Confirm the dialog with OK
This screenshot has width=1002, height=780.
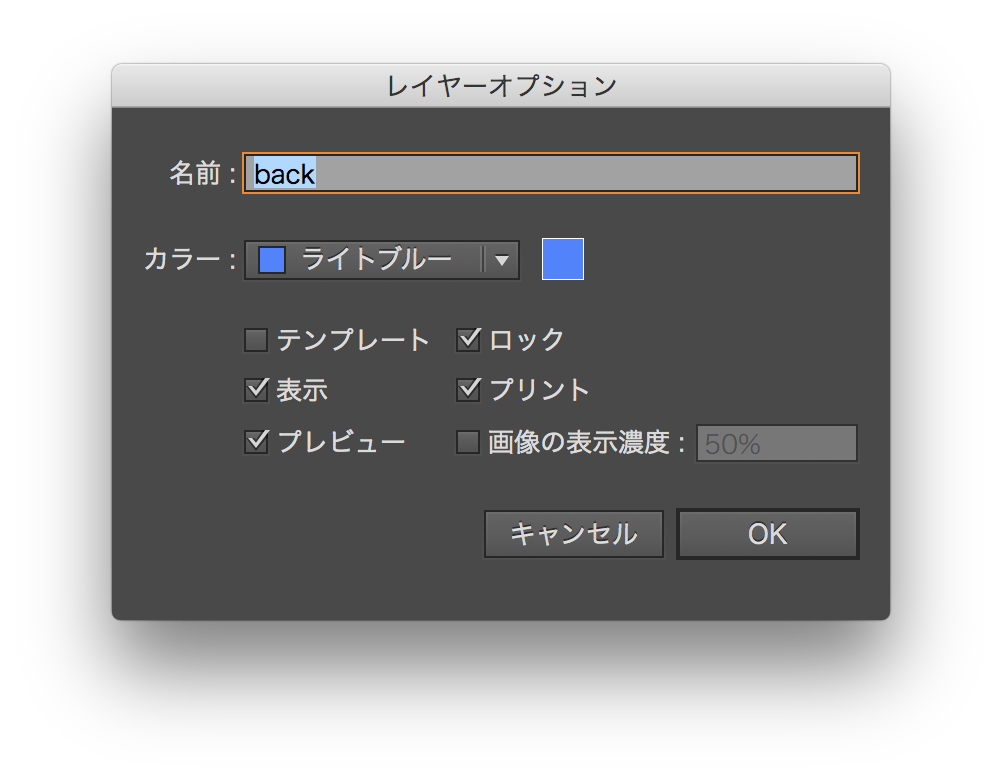tap(767, 534)
